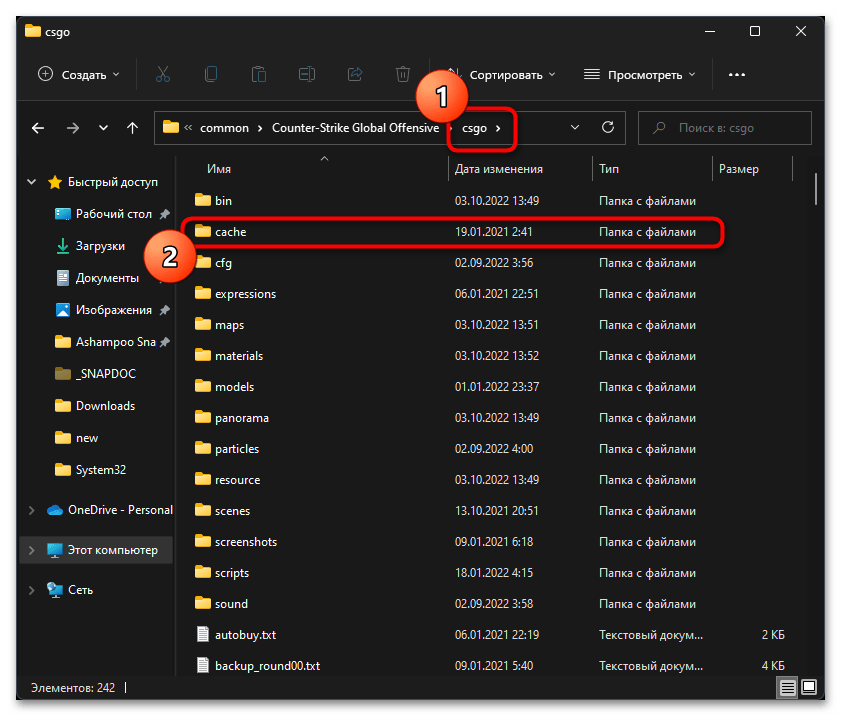841x716 pixels.
Task: Open the recent locations dropdown arrow
Action: click(104, 128)
